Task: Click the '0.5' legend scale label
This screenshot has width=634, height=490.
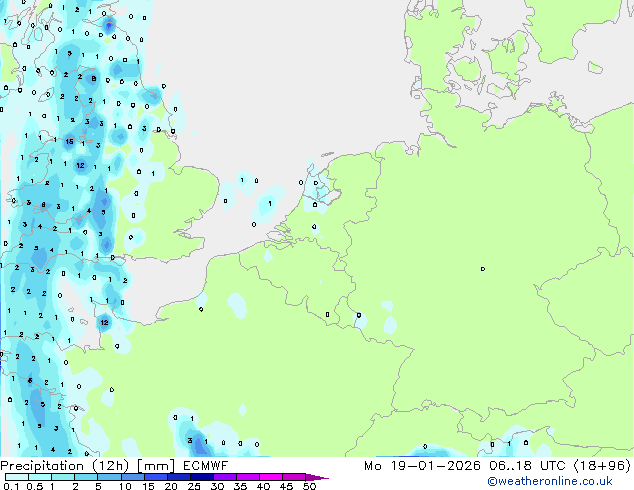Action: click(x=34, y=486)
